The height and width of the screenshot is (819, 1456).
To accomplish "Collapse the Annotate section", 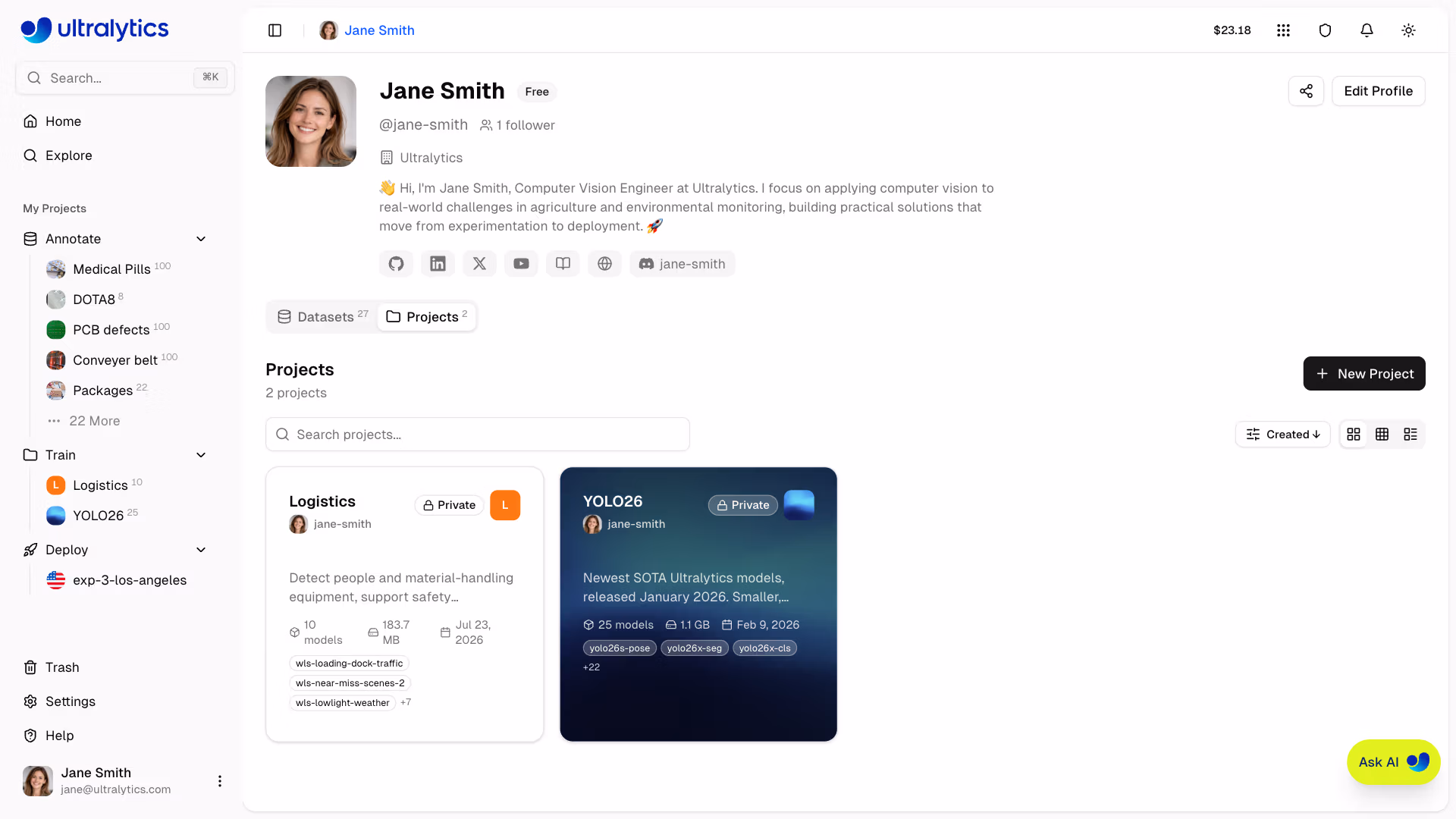I will 201,239.
